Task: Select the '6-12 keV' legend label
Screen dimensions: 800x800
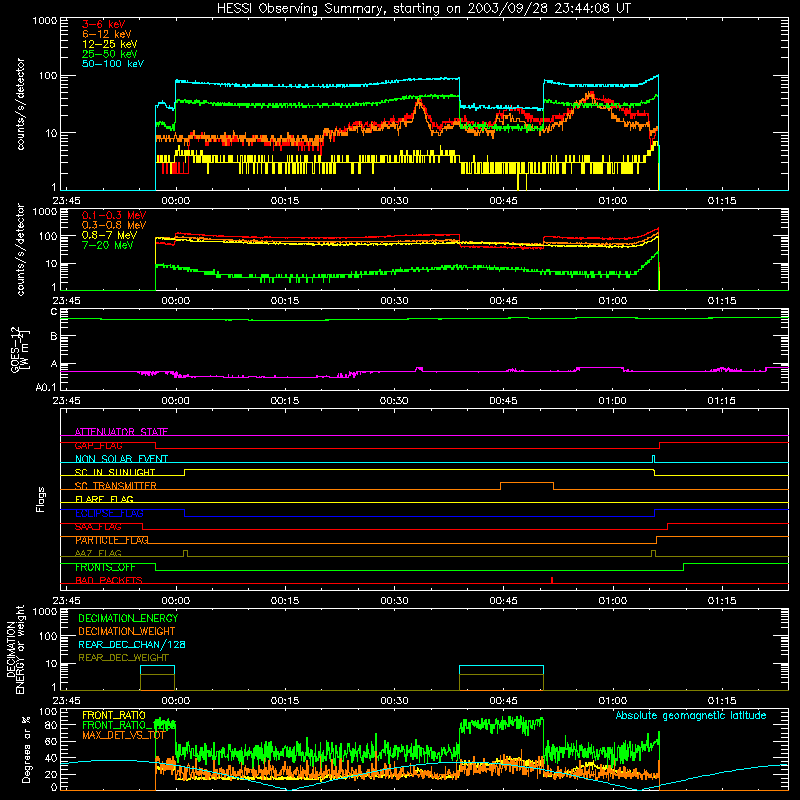Action: [x=107, y=34]
